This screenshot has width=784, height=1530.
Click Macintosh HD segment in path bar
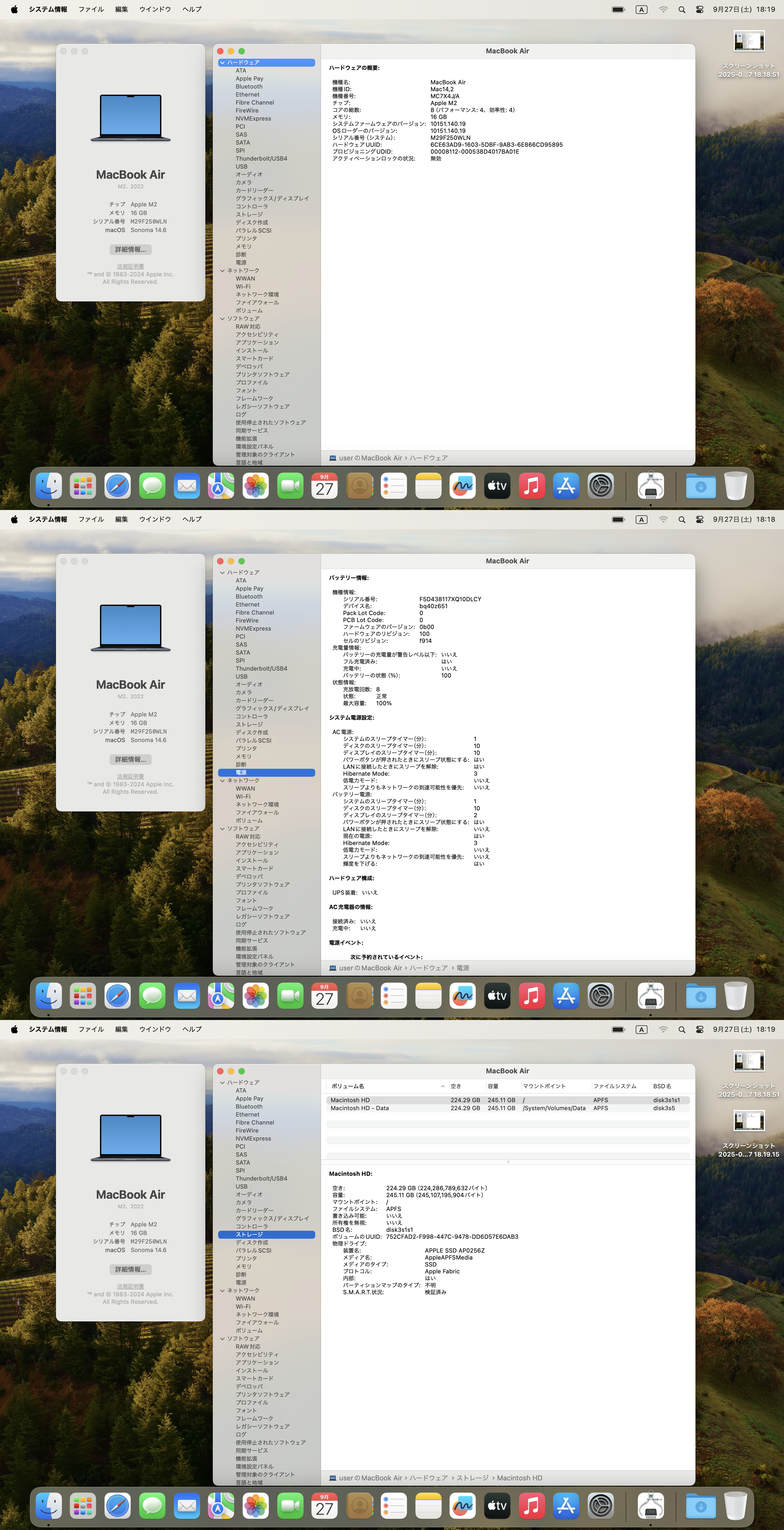pyautogui.click(x=519, y=1478)
